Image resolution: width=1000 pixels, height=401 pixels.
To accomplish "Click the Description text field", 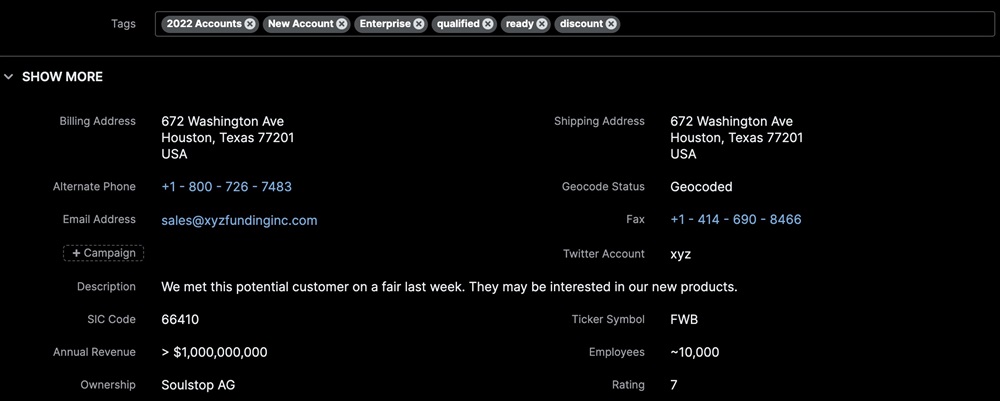I will pyautogui.click(x=449, y=287).
